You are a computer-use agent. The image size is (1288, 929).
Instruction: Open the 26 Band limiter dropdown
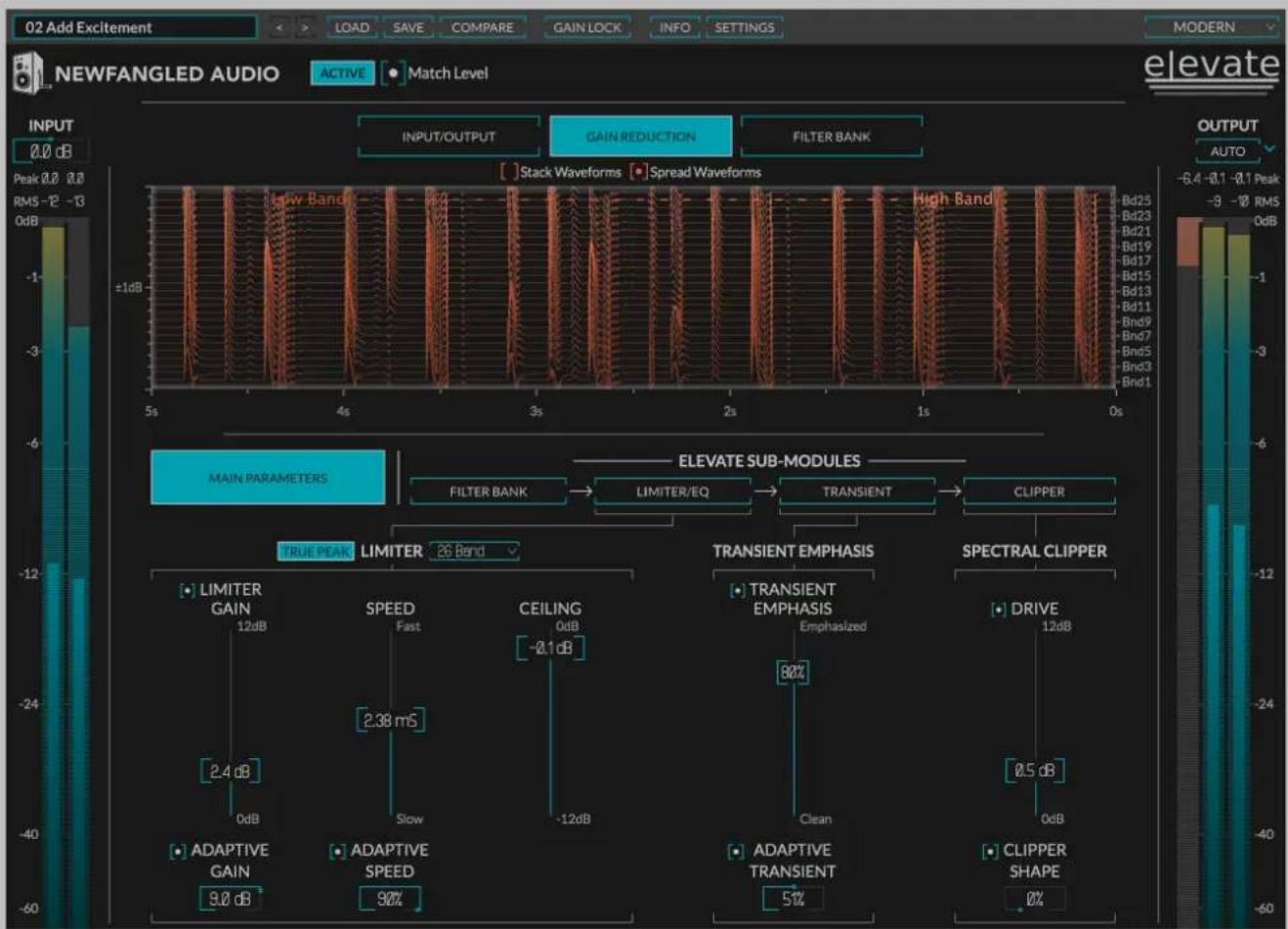point(475,552)
